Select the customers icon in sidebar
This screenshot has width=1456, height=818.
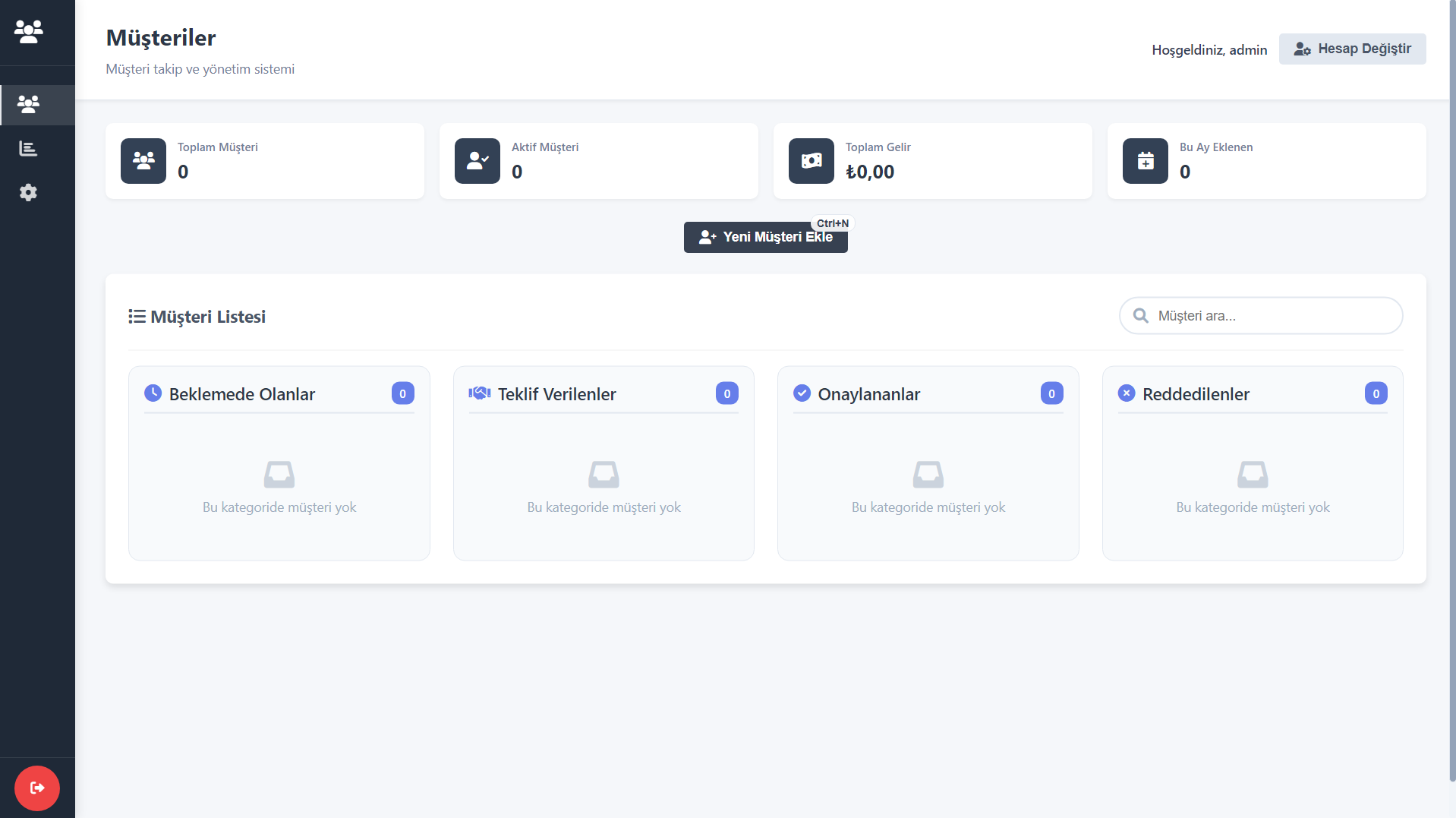pyautogui.click(x=28, y=104)
